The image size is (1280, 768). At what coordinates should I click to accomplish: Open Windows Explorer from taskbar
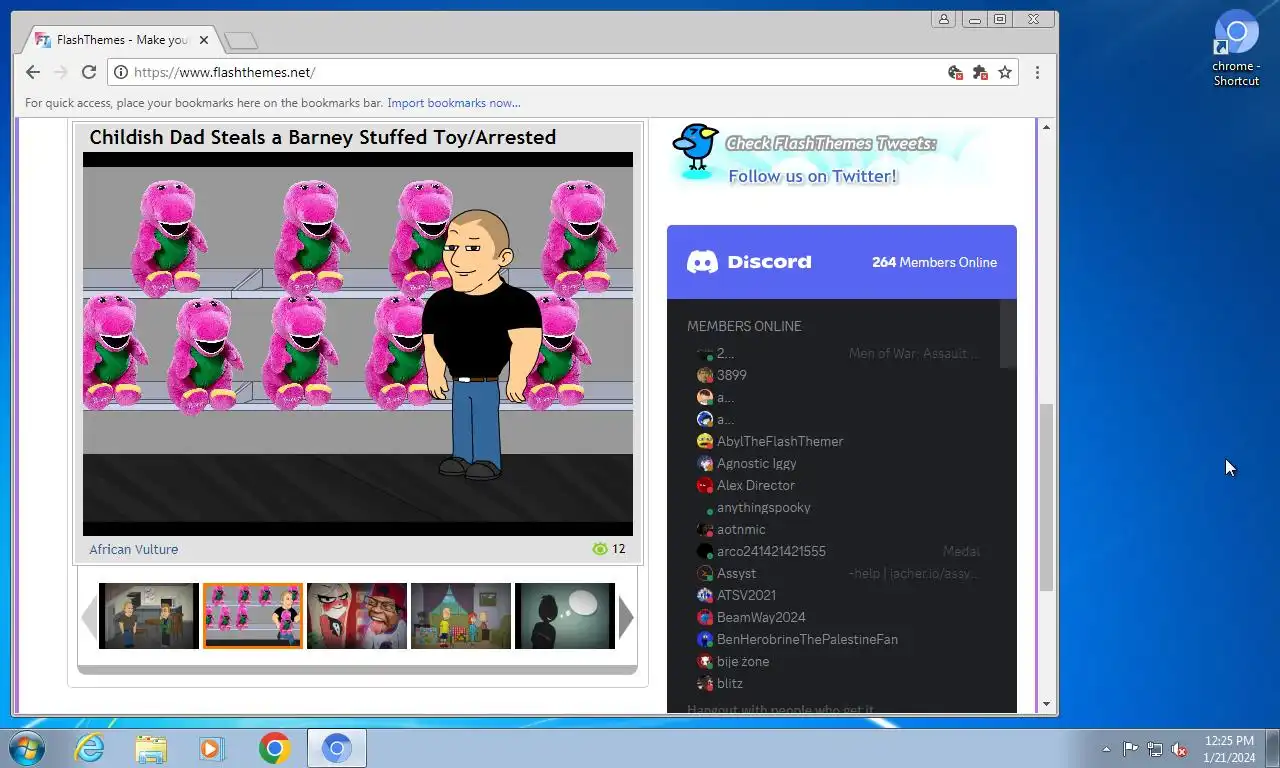(x=151, y=748)
